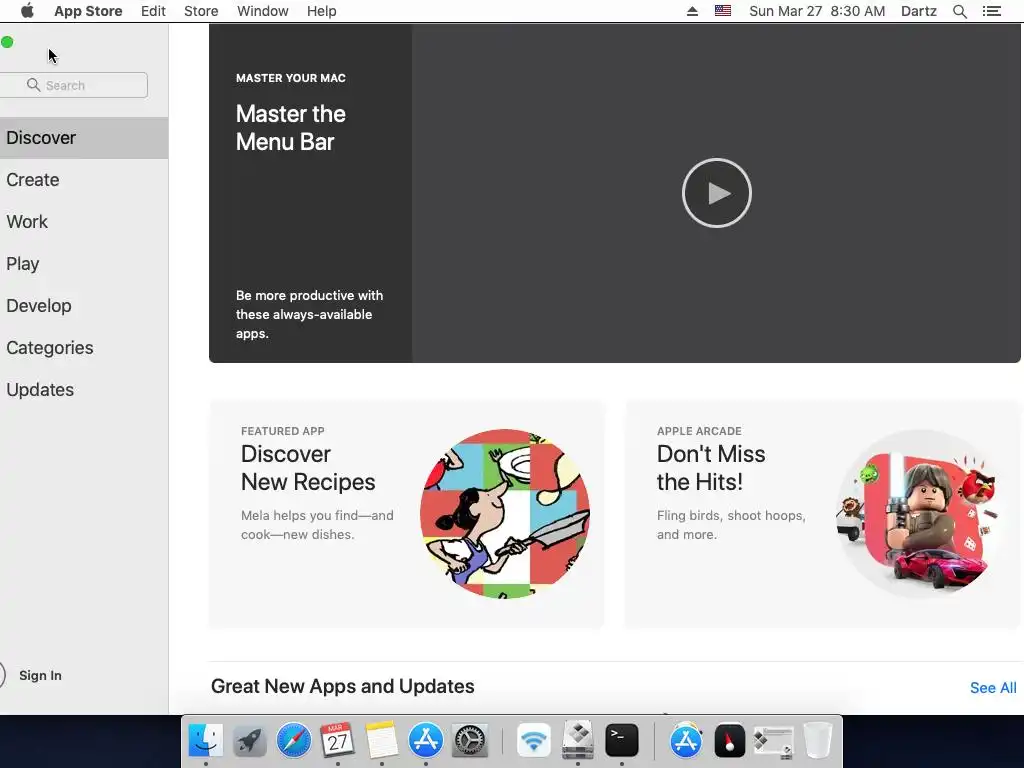
Task: Click the FEATURED APP label
Action: pos(282,431)
